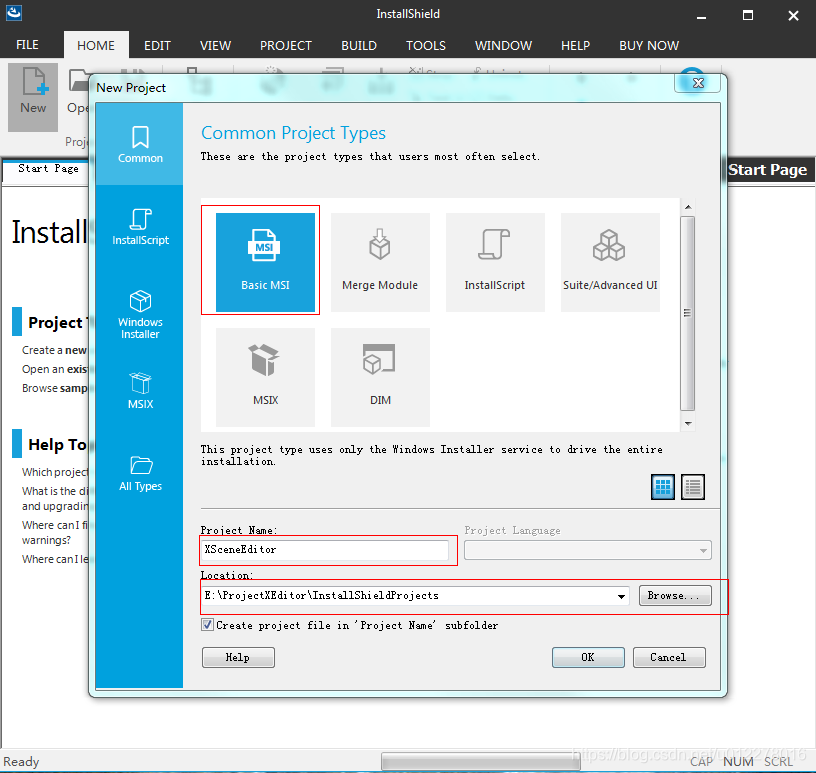Image resolution: width=816 pixels, height=773 pixels.
Task: Pick the InstallScript project type tile
Action: (x=495, y=262)
